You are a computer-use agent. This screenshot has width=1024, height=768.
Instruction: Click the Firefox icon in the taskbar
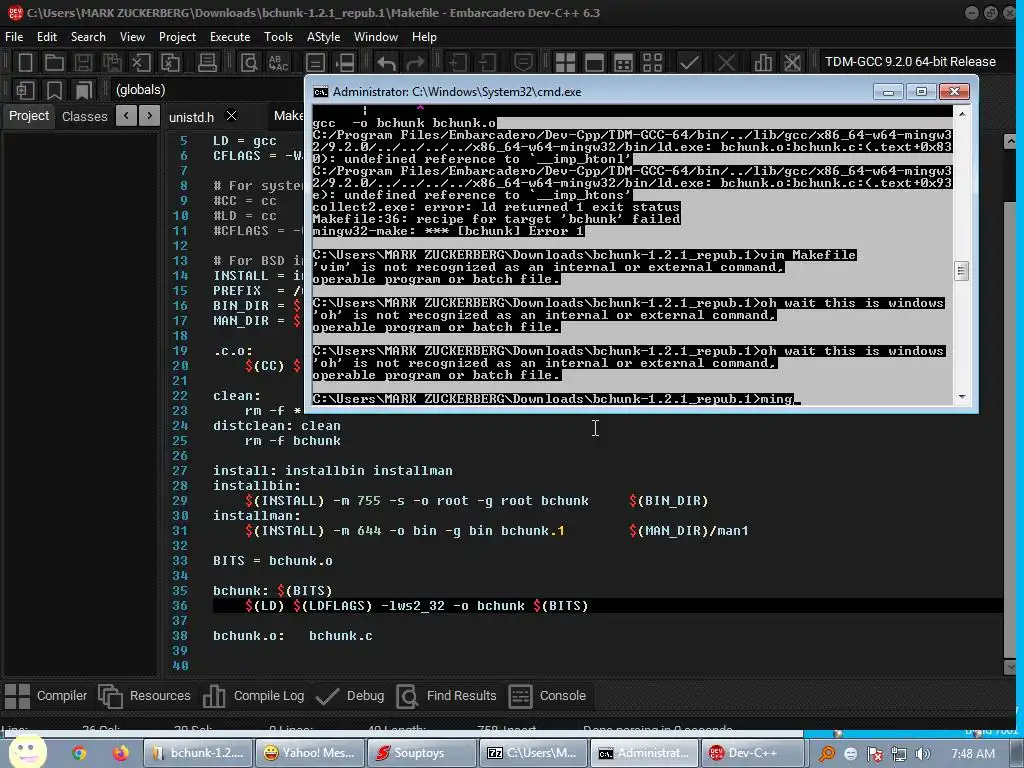point(121,753)
